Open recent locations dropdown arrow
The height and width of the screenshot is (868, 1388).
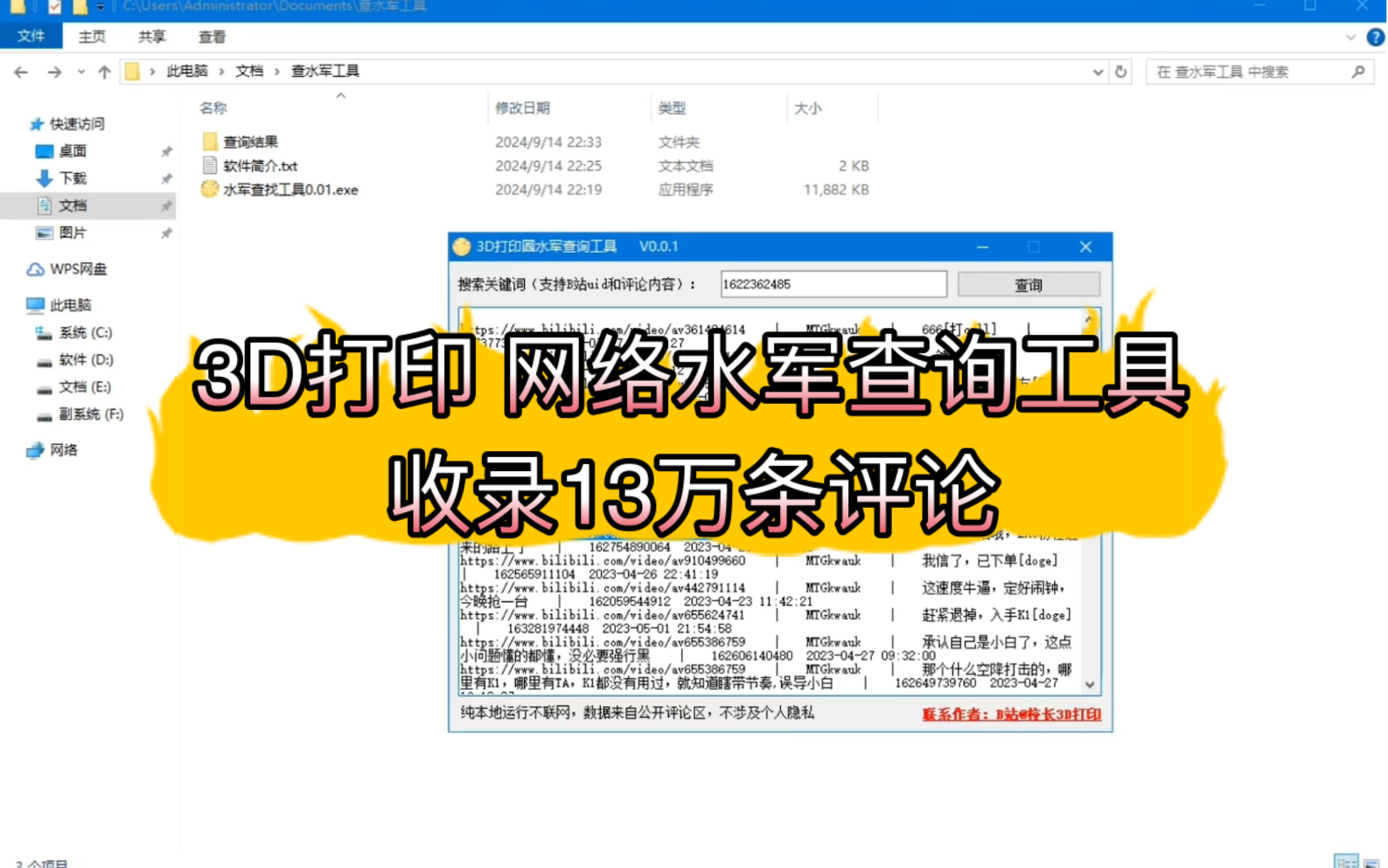point(80,72)
